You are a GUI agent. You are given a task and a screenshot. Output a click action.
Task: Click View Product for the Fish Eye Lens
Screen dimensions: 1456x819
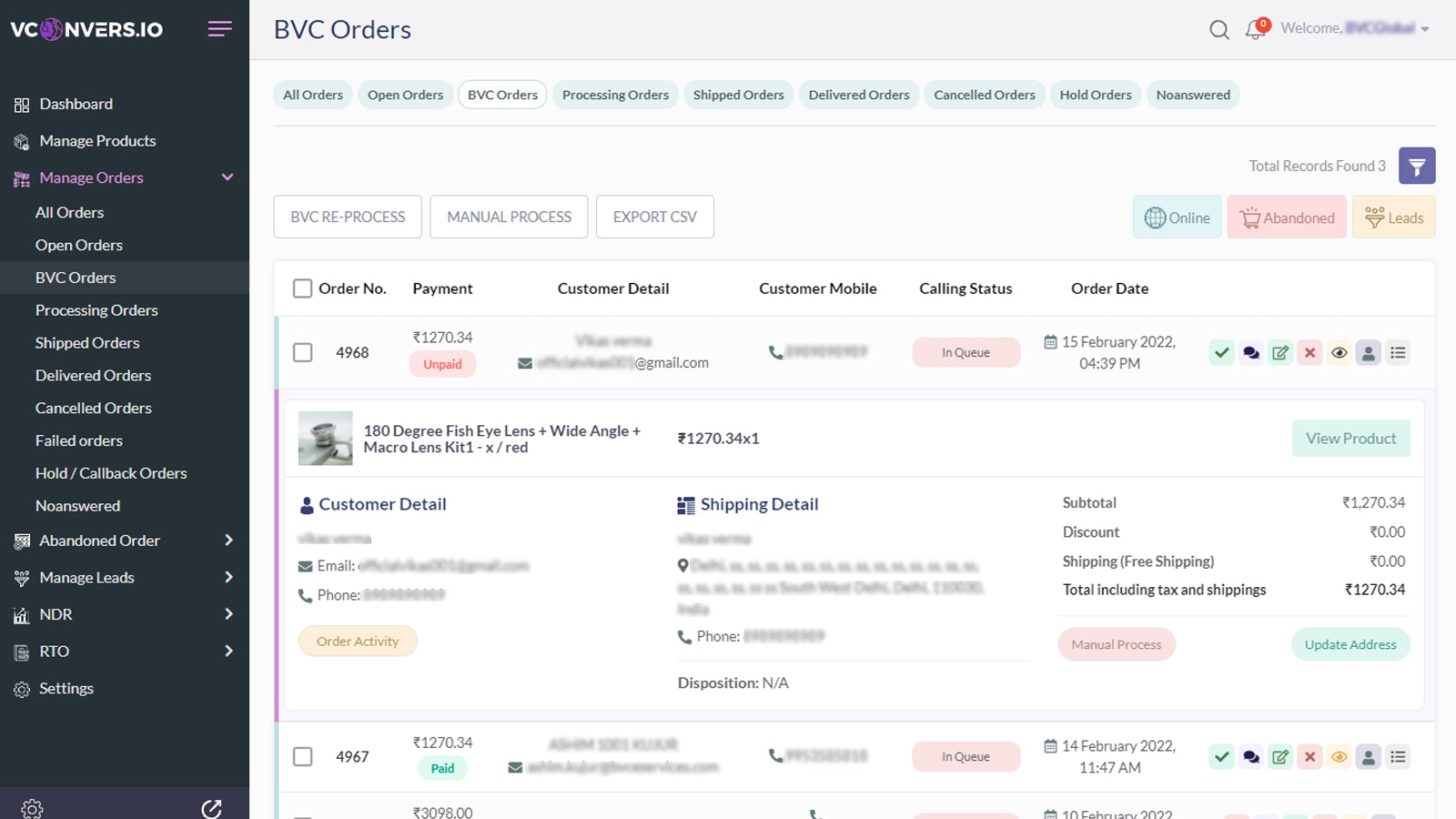coord(1350,438)
